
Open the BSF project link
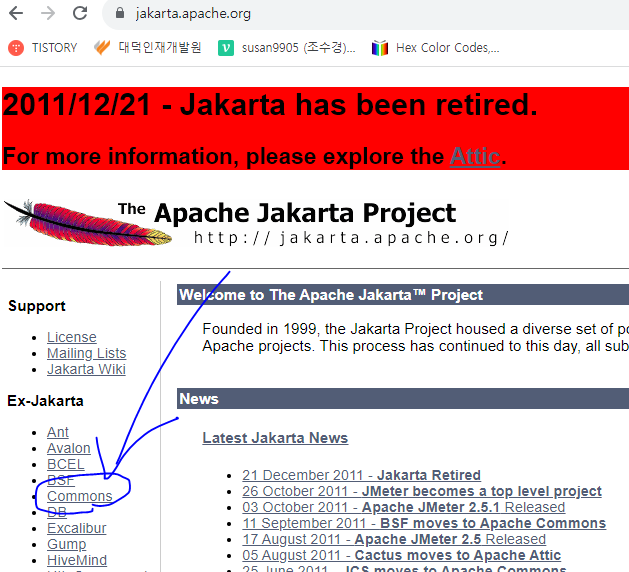point(61,480)
